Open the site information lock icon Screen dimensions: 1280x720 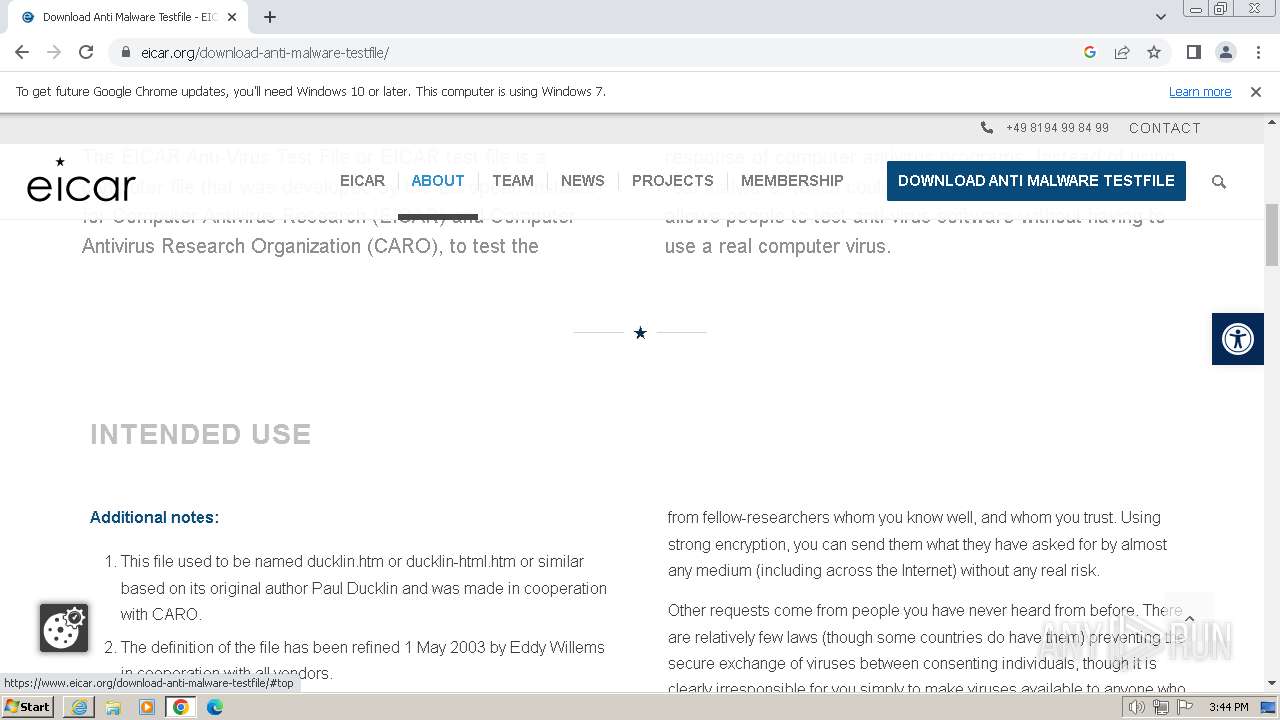point(125,52)
